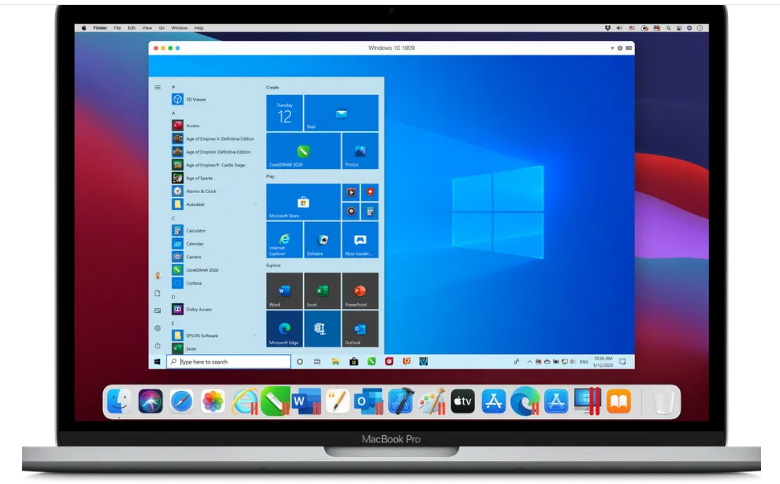Open the Trash in the Dock

pyautogui.click(x=664, y=402)
